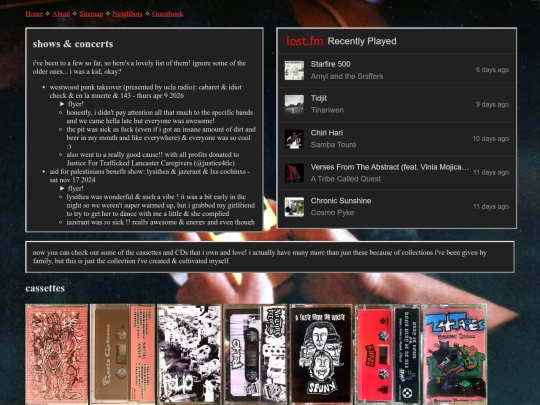
Task: Click the Cosmo Pyke artist name
Action: click(x=332, y=212)
